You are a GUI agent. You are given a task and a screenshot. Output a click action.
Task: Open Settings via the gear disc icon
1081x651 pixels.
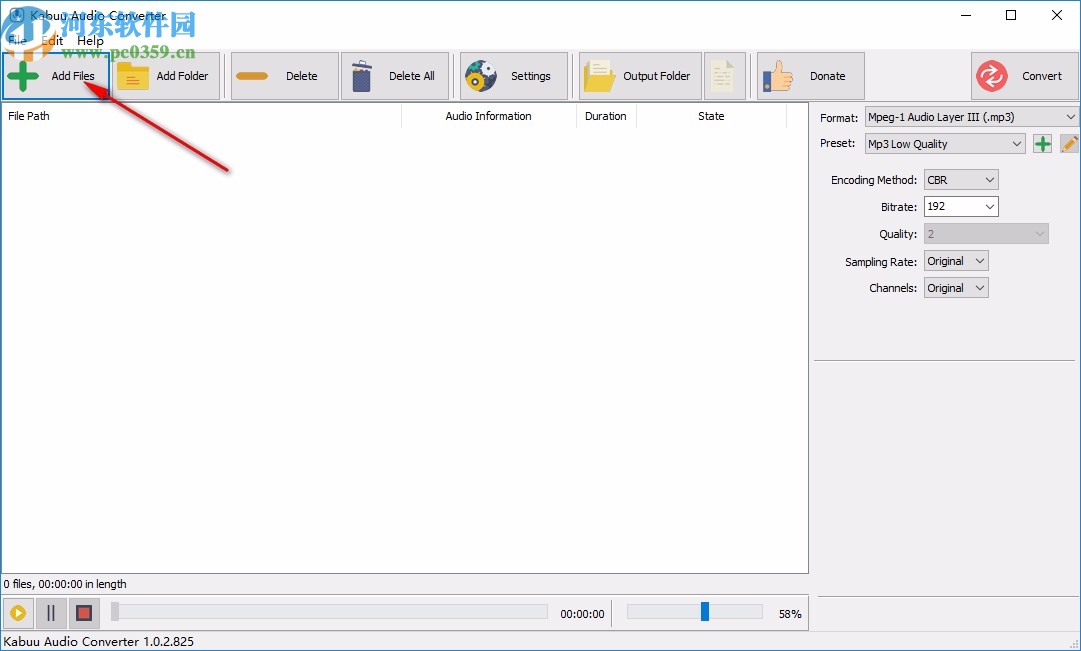point(480,75)
